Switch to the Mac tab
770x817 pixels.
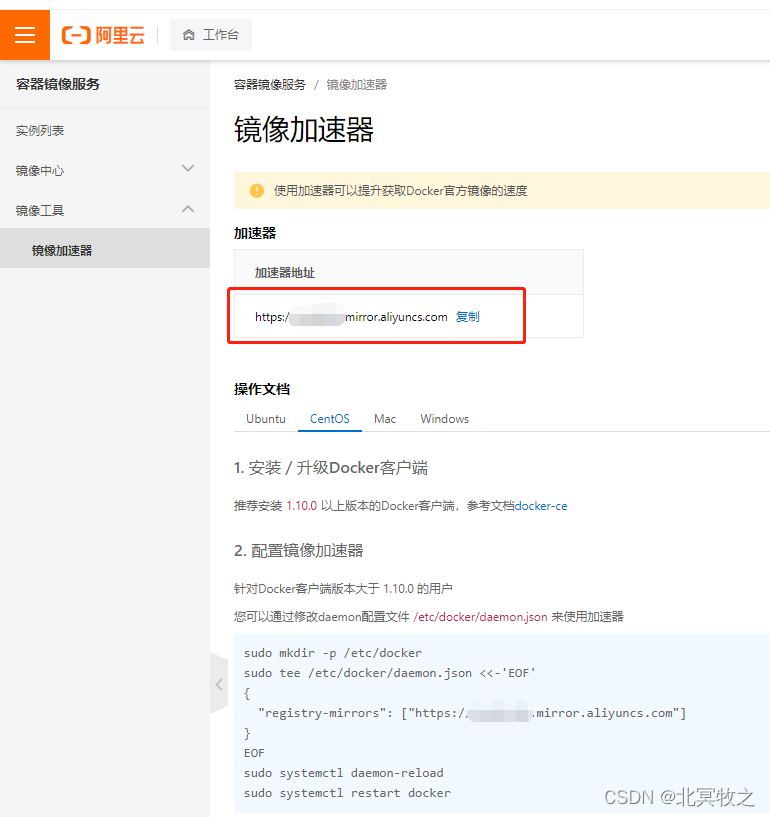coord(385,419)
